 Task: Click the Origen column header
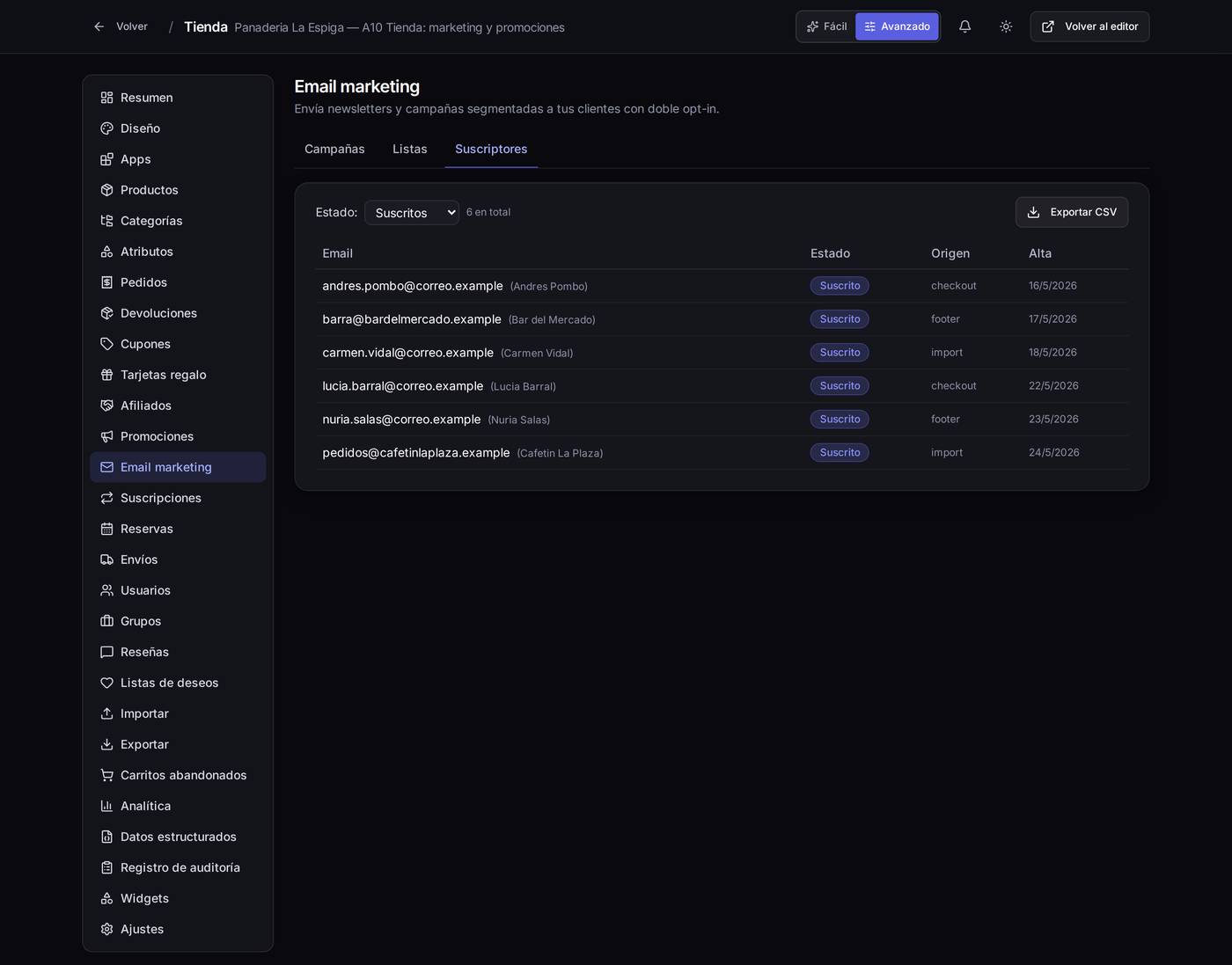click(x=950, y=253)
